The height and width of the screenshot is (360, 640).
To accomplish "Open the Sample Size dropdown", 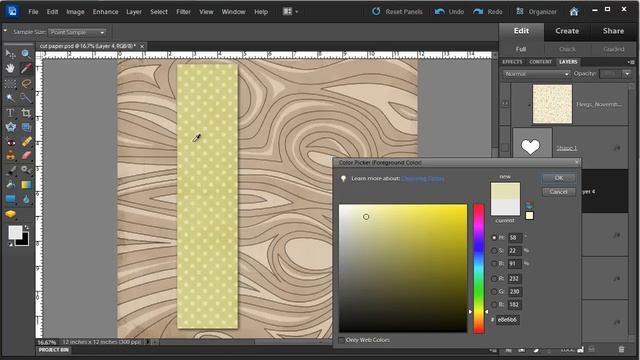I will (77, 32).
